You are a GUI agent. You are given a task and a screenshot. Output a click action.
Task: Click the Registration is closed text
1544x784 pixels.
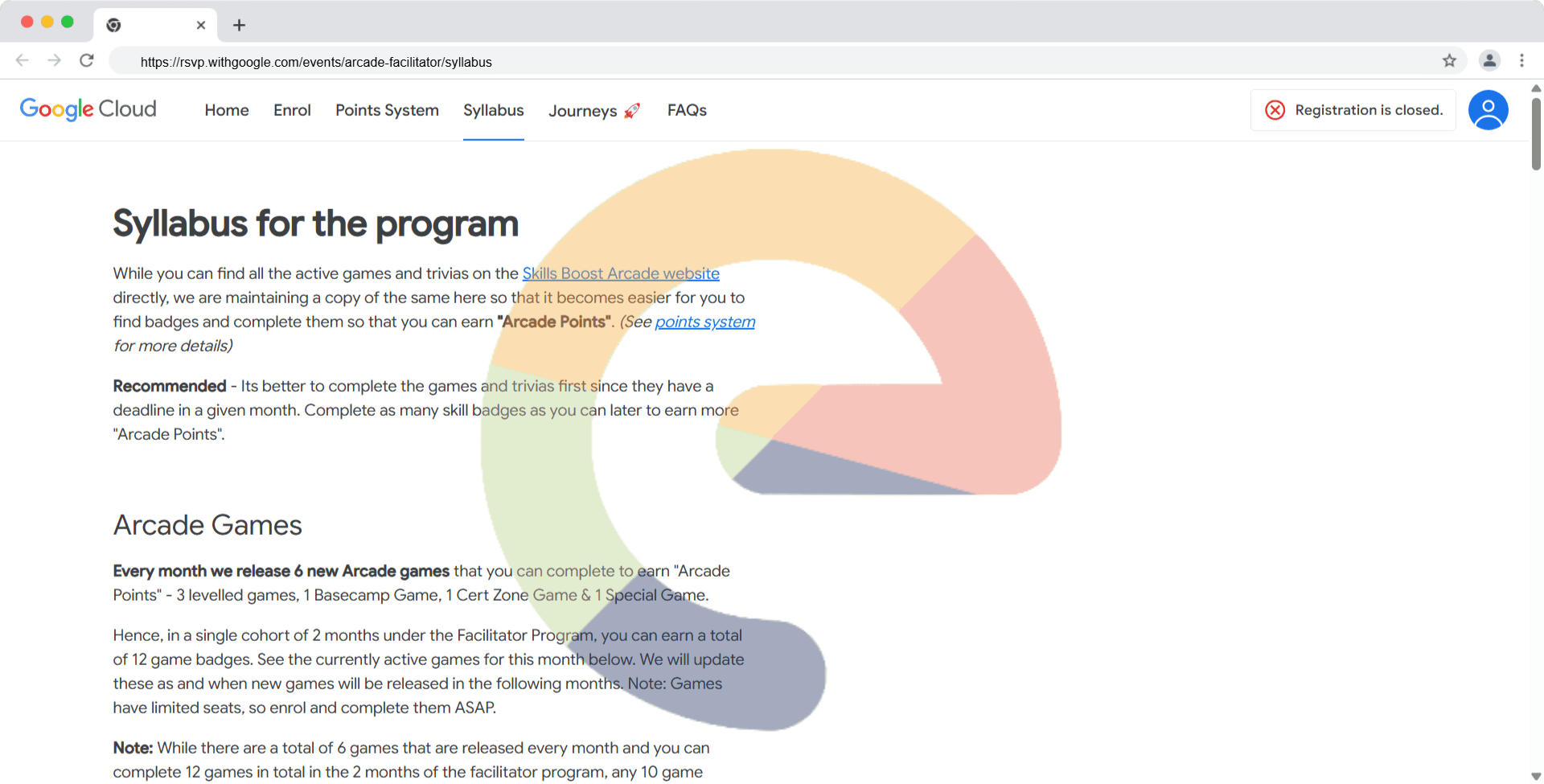(x=1369, y=110)
